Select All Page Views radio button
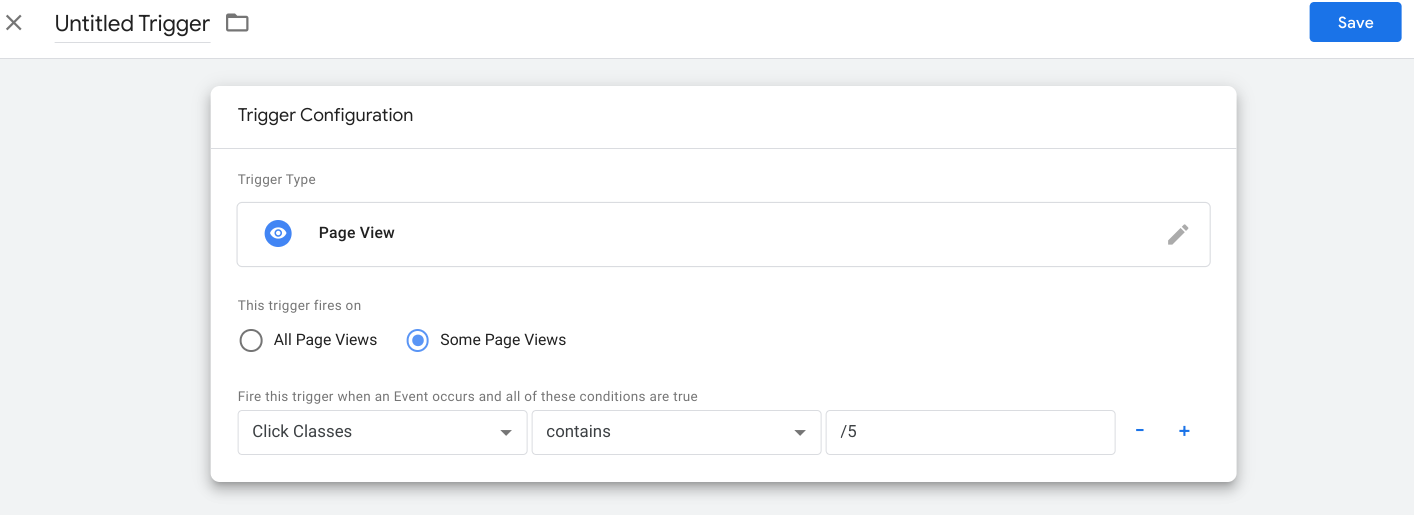Viewport: 1414px width, 515px height. 251,340
